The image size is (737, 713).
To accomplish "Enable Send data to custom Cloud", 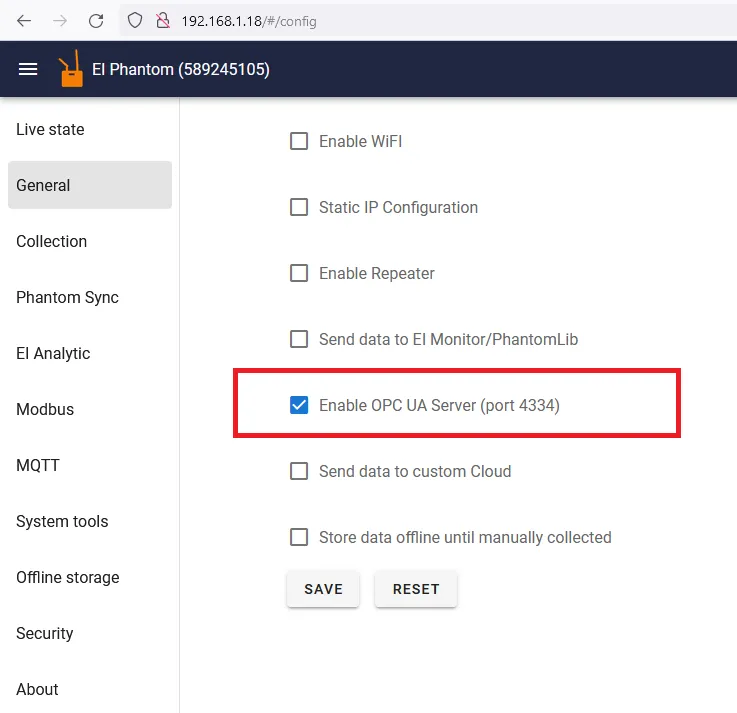I will [299, 471].
